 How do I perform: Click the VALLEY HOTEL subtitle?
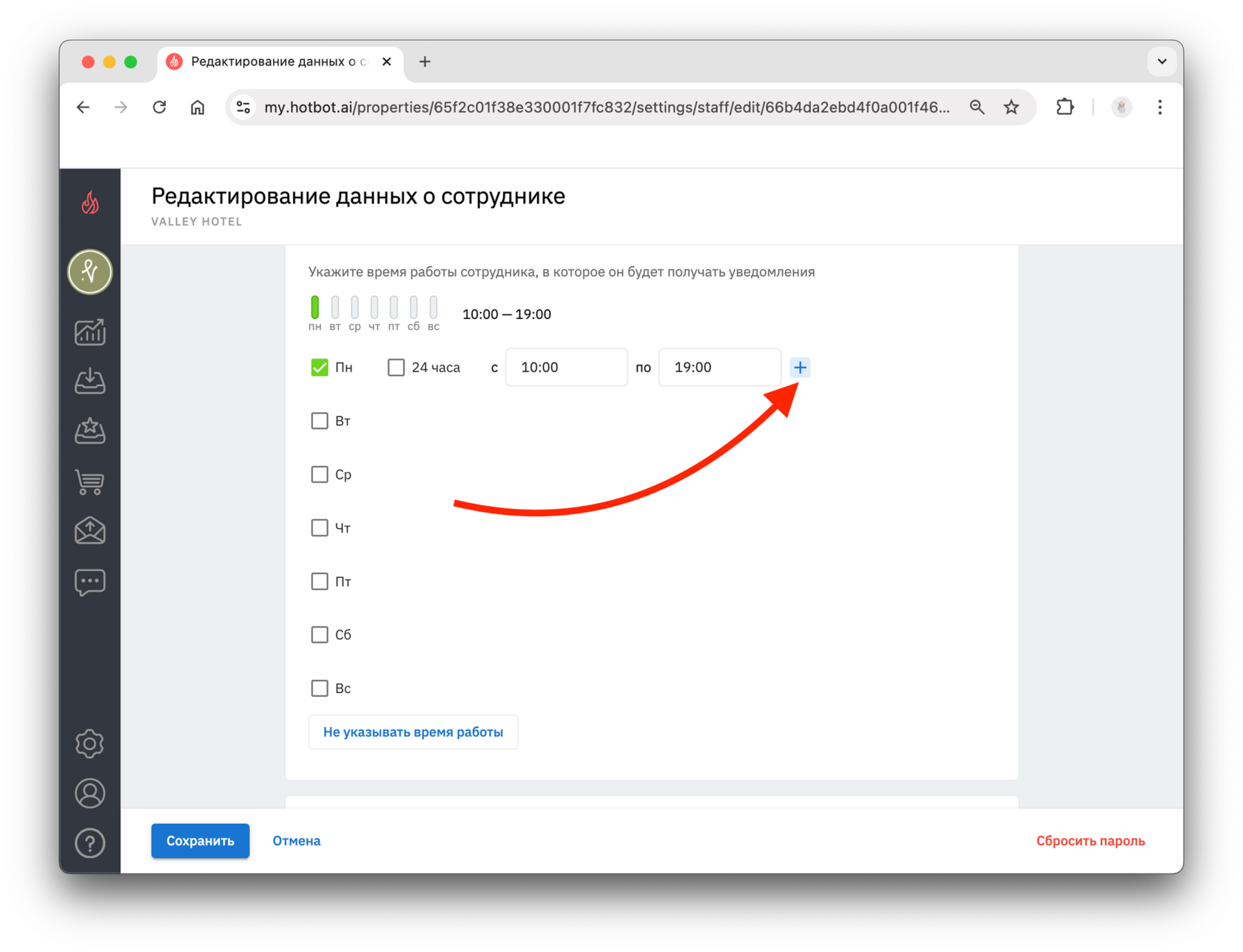(197, 221)
